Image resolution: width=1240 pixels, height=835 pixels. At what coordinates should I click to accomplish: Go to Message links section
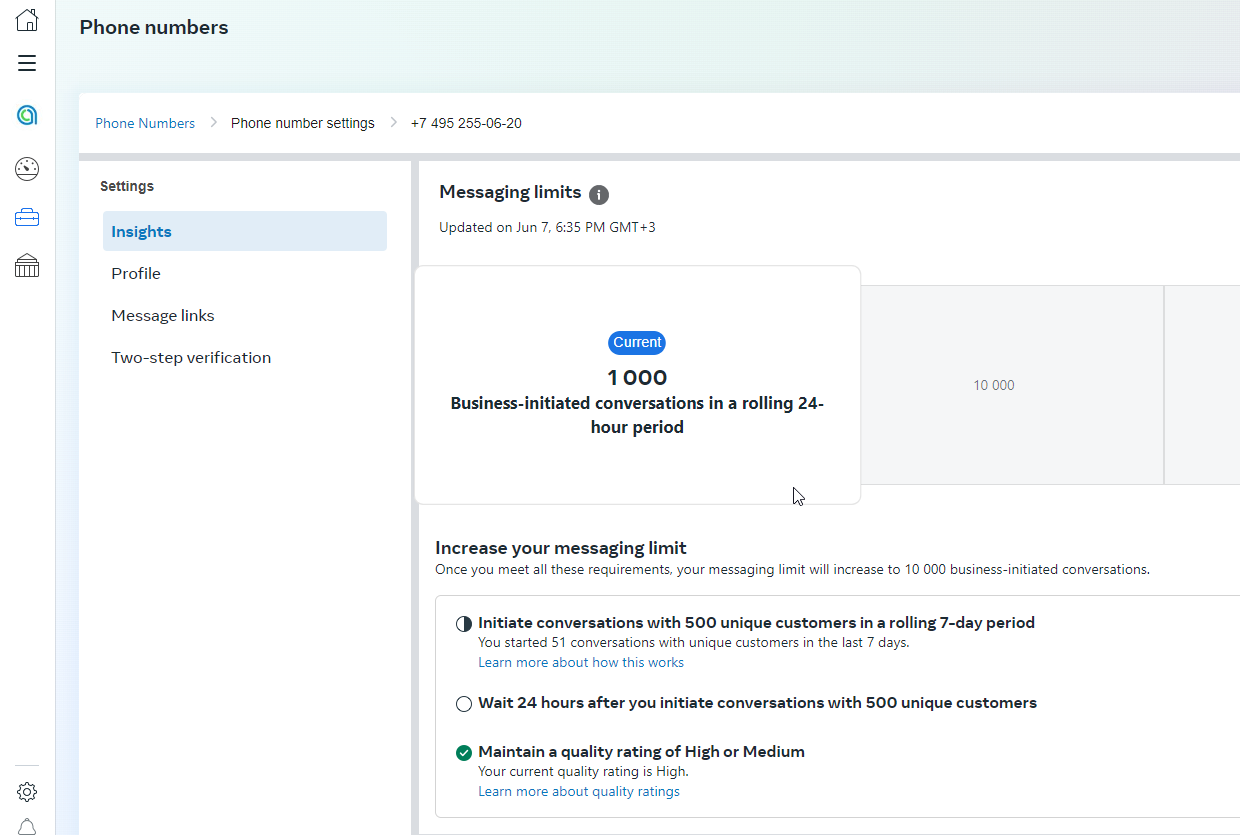pos(163,315)
